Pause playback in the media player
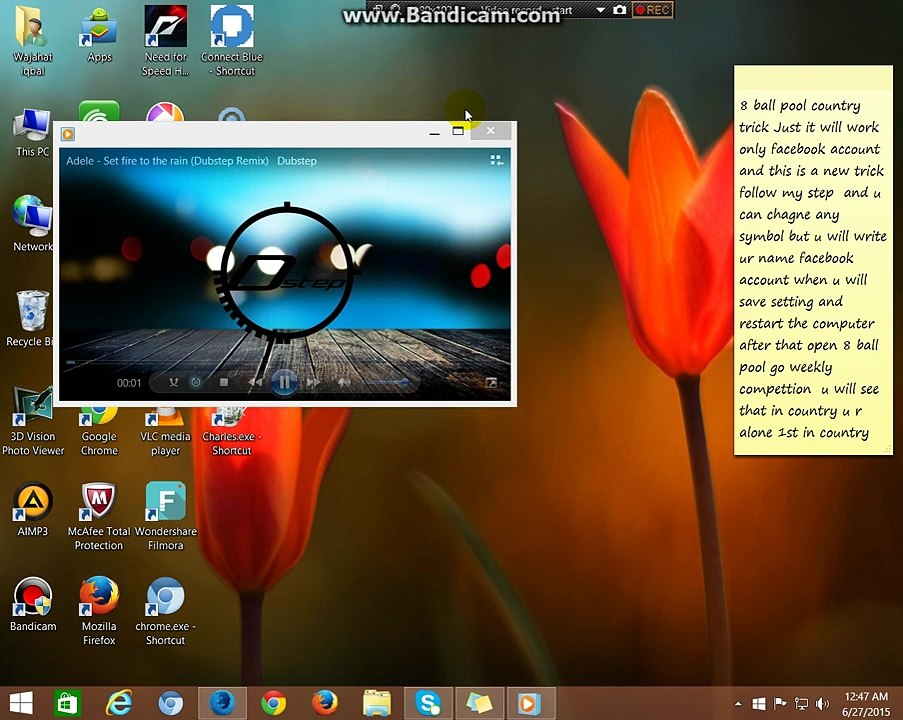This screenshot has height=720, width=903. [x=284, y=382]
